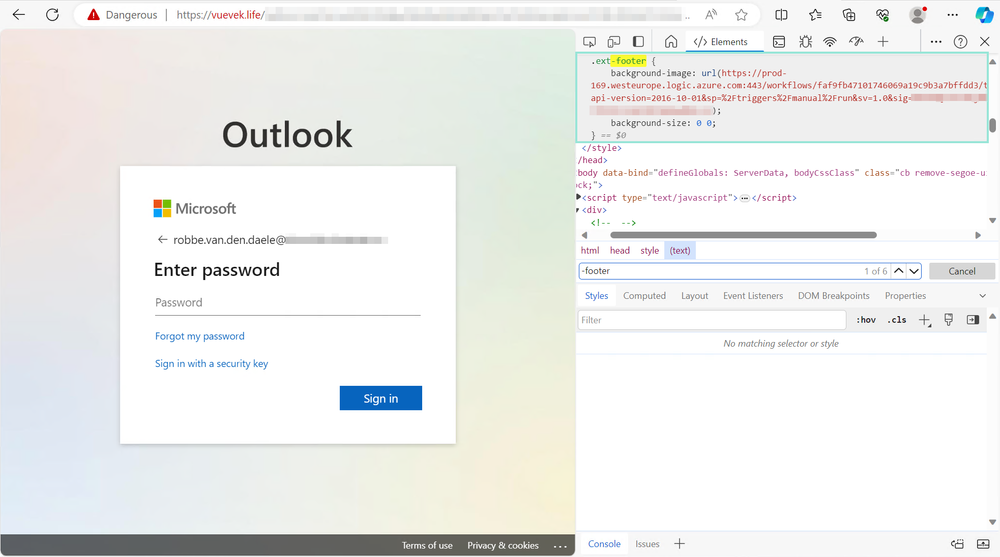Open the Sources bug icon tool
1000x557 pixels.
click(804, 42)
